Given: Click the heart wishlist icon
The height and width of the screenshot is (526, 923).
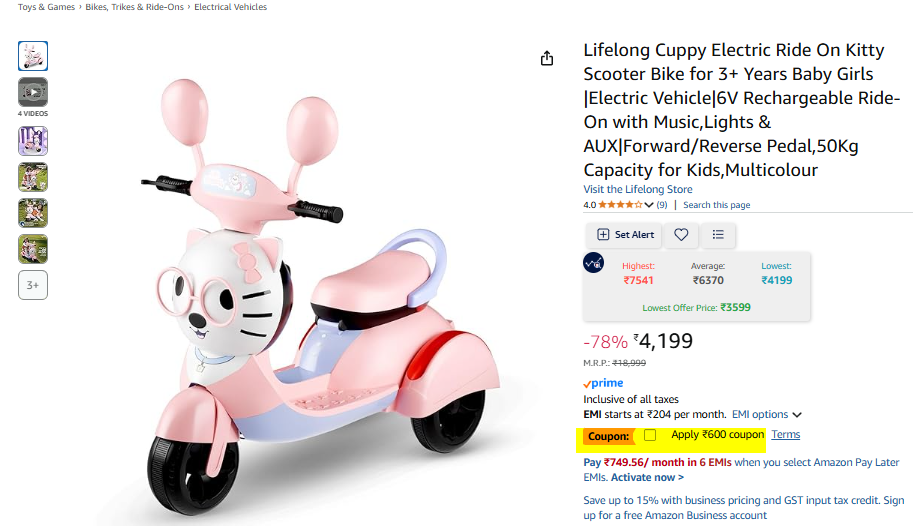Looking at the screenshot, I should click(681, 234).
